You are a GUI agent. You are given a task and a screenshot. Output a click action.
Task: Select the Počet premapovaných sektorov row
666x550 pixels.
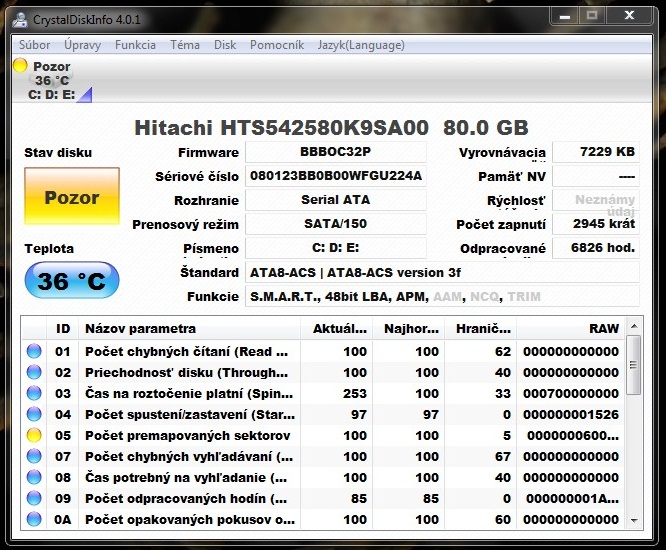pyautogui.click(x=188, y=435)
